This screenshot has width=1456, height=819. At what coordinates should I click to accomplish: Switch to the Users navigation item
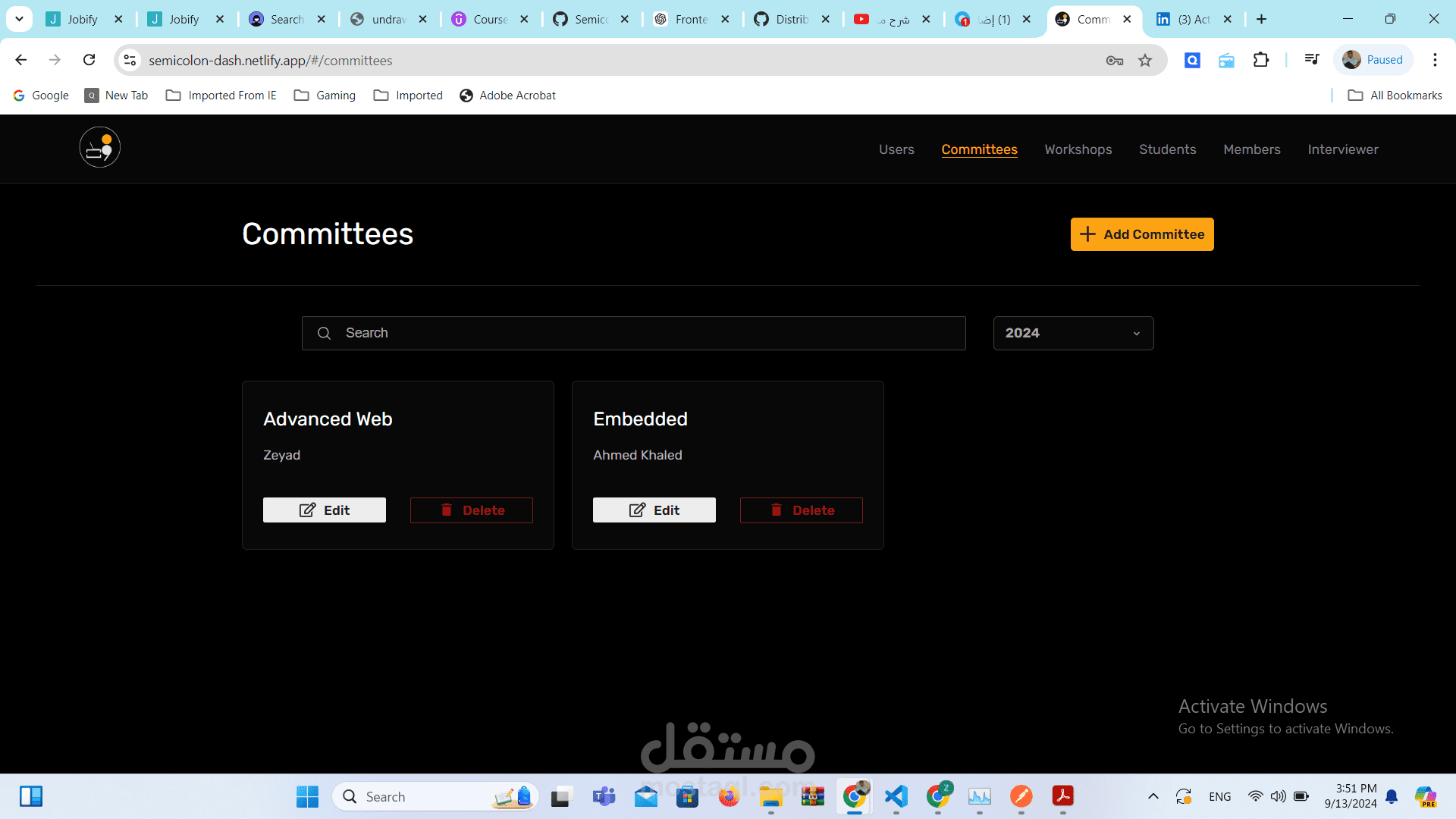pos(896,149)
